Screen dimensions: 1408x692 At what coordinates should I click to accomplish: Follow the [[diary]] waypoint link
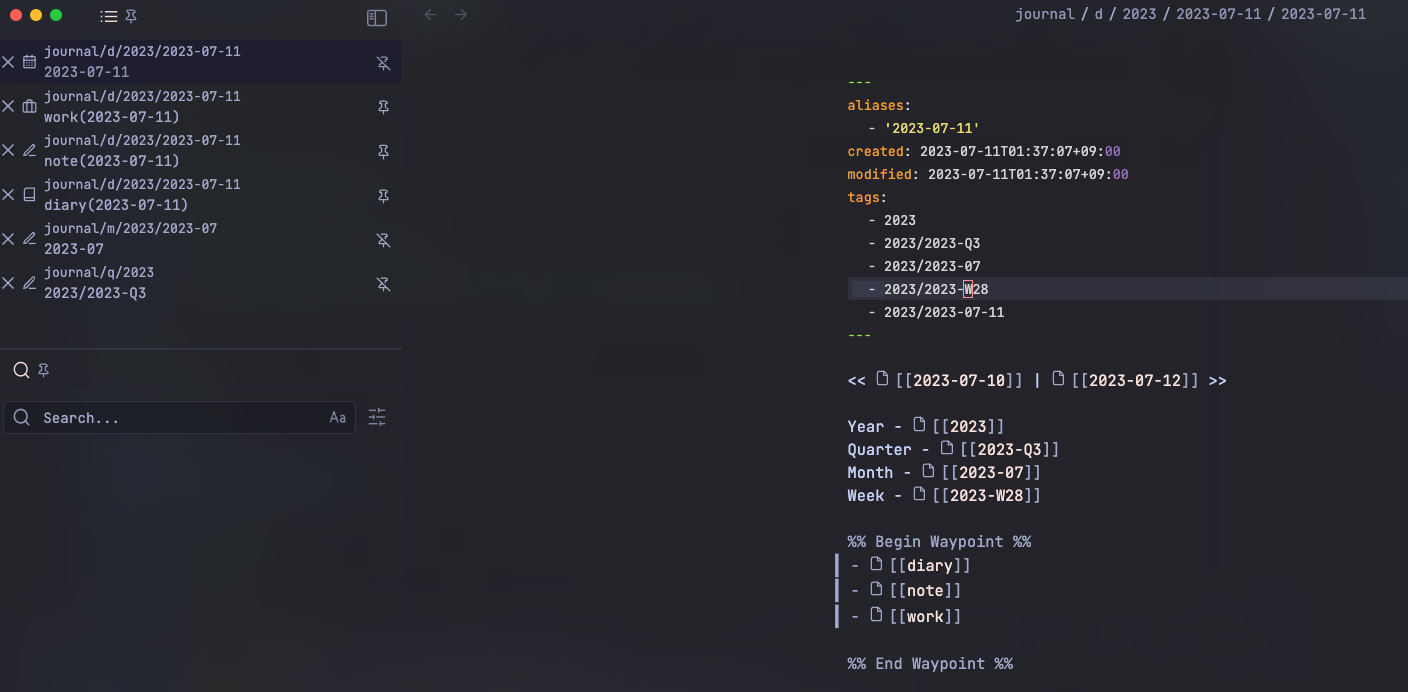pos(931,565)
